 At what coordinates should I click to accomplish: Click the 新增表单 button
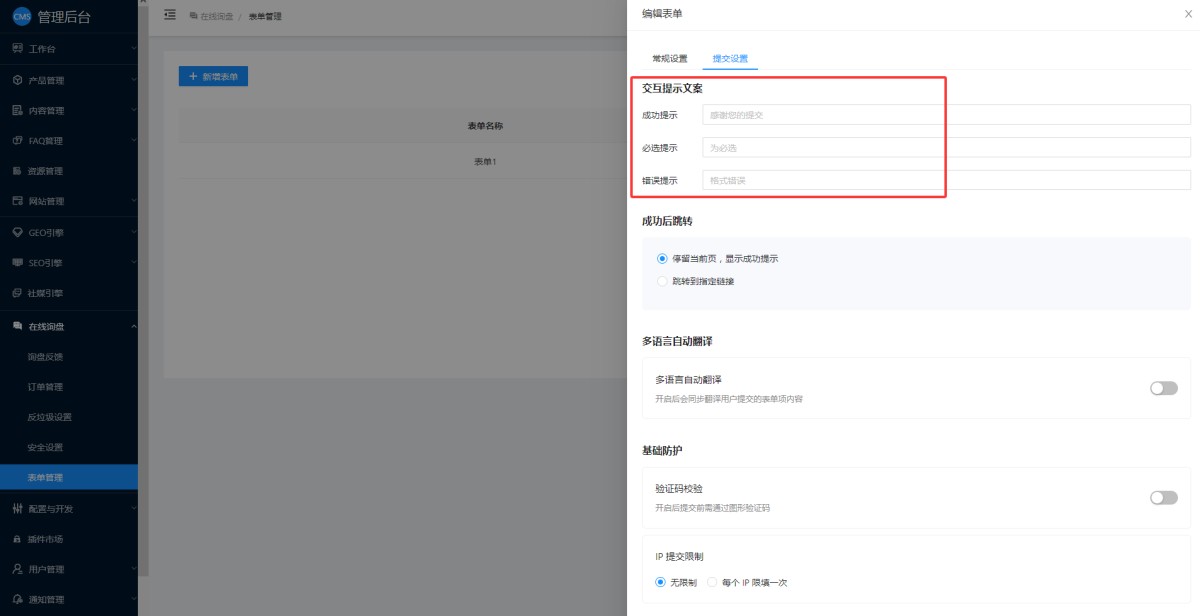pyautogui.click(x=213, y=76)
